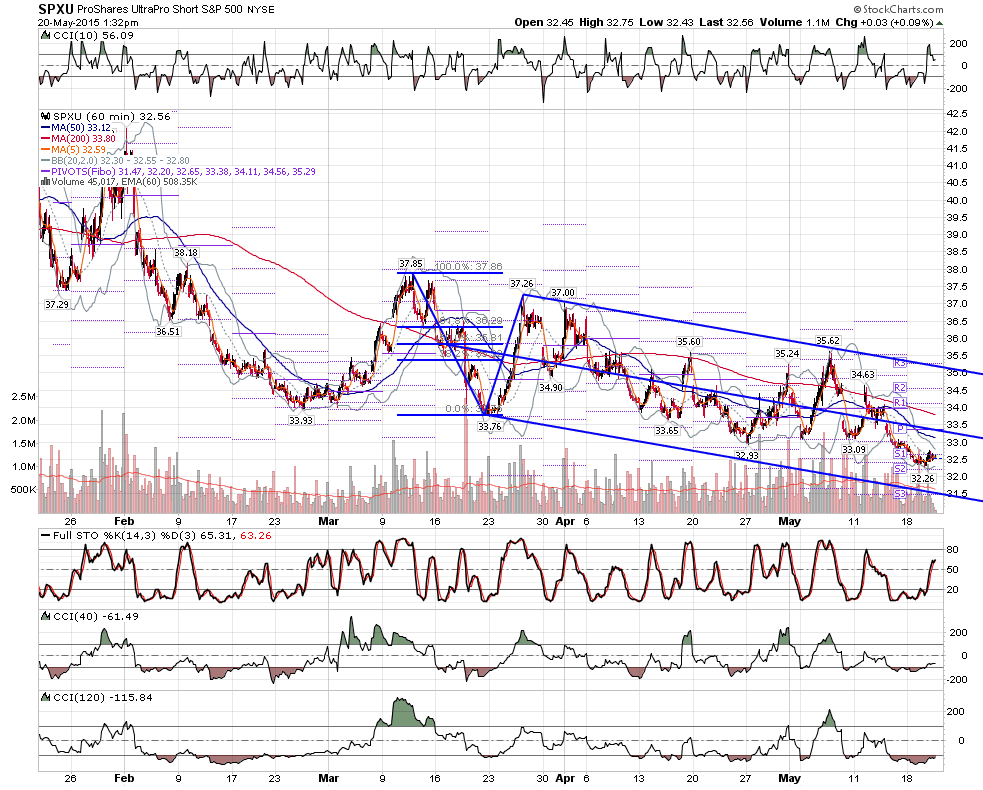Click the 35.62 price annotation in May

click(828, 340)
